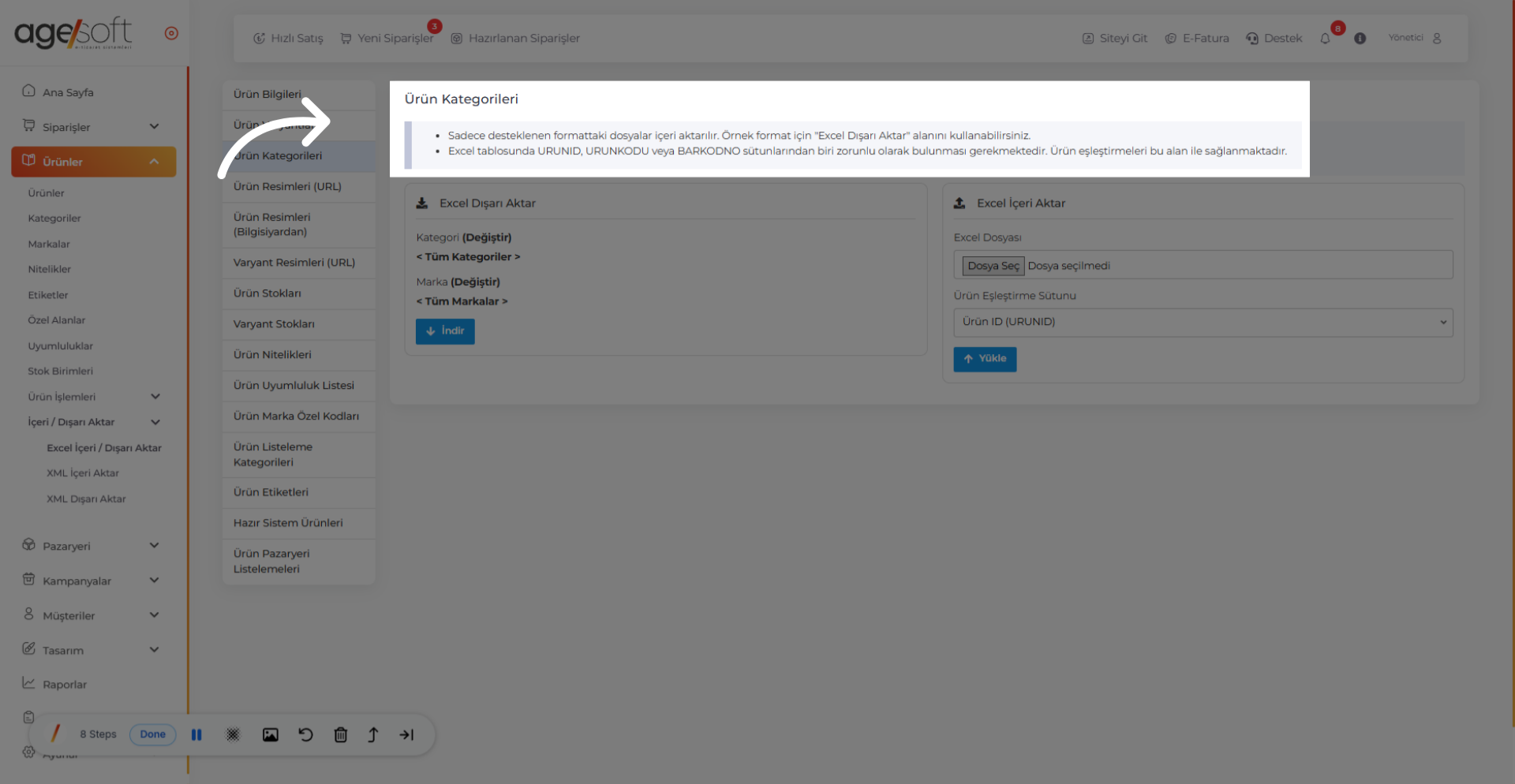Viewport: 1515px width, 784px height.
Task: Click the Dosya Seç file button
Action: [x=993, y=266]
